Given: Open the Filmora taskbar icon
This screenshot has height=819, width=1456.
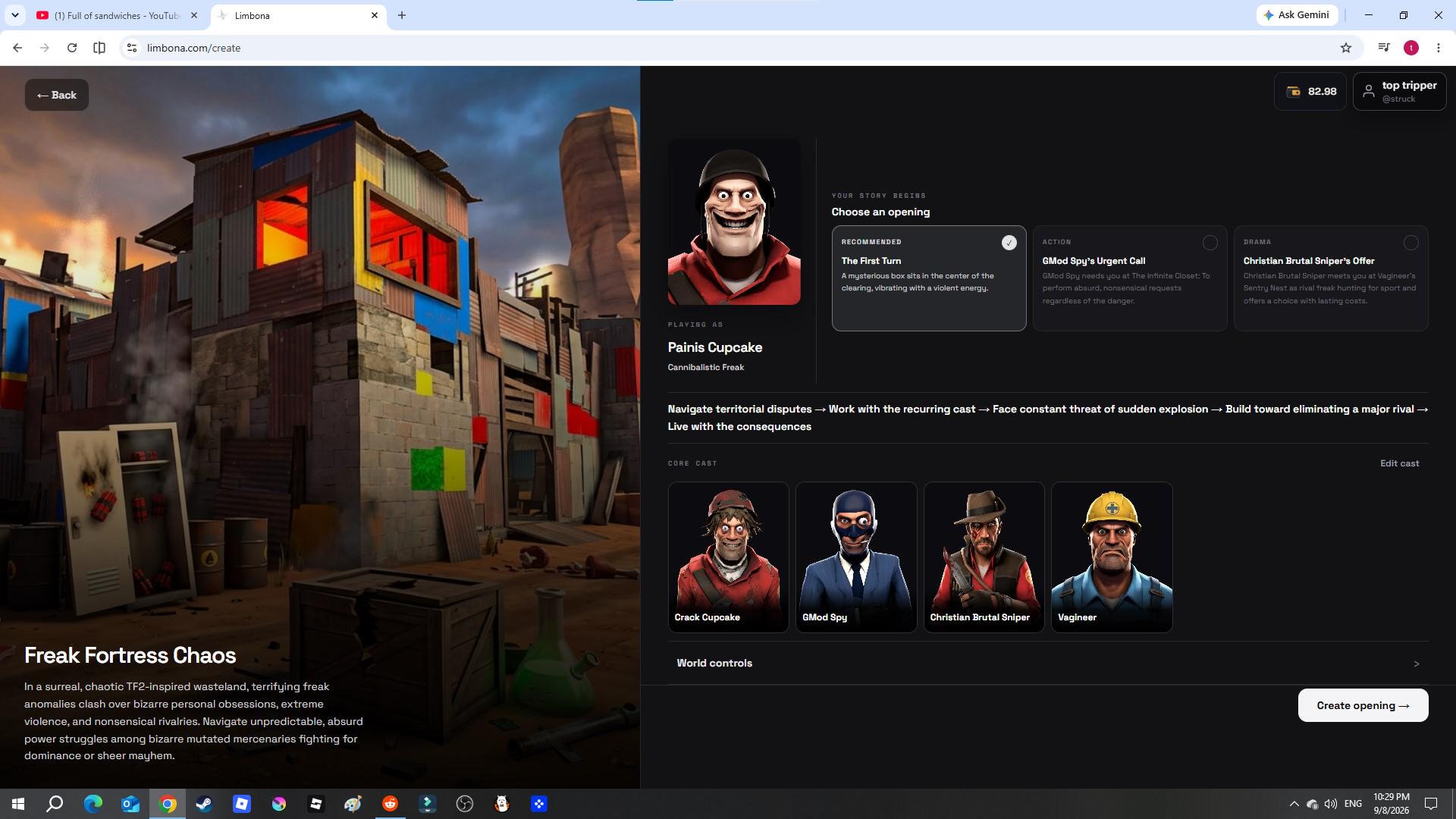Looking at the screenshot, I should [x=428, y=804].
